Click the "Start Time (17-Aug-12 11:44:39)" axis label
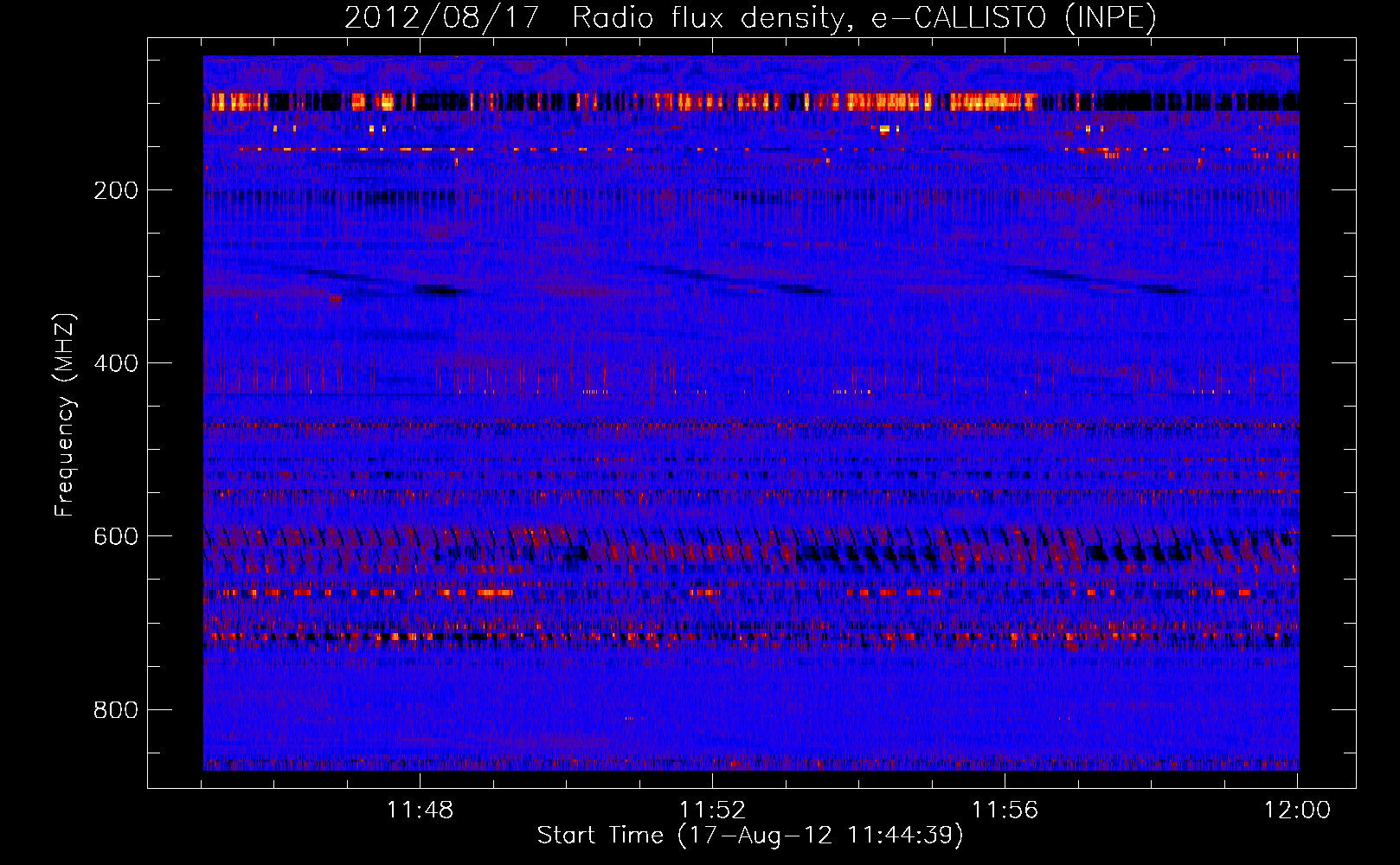Screen dimensions: 1400x865 coord(750,836)
